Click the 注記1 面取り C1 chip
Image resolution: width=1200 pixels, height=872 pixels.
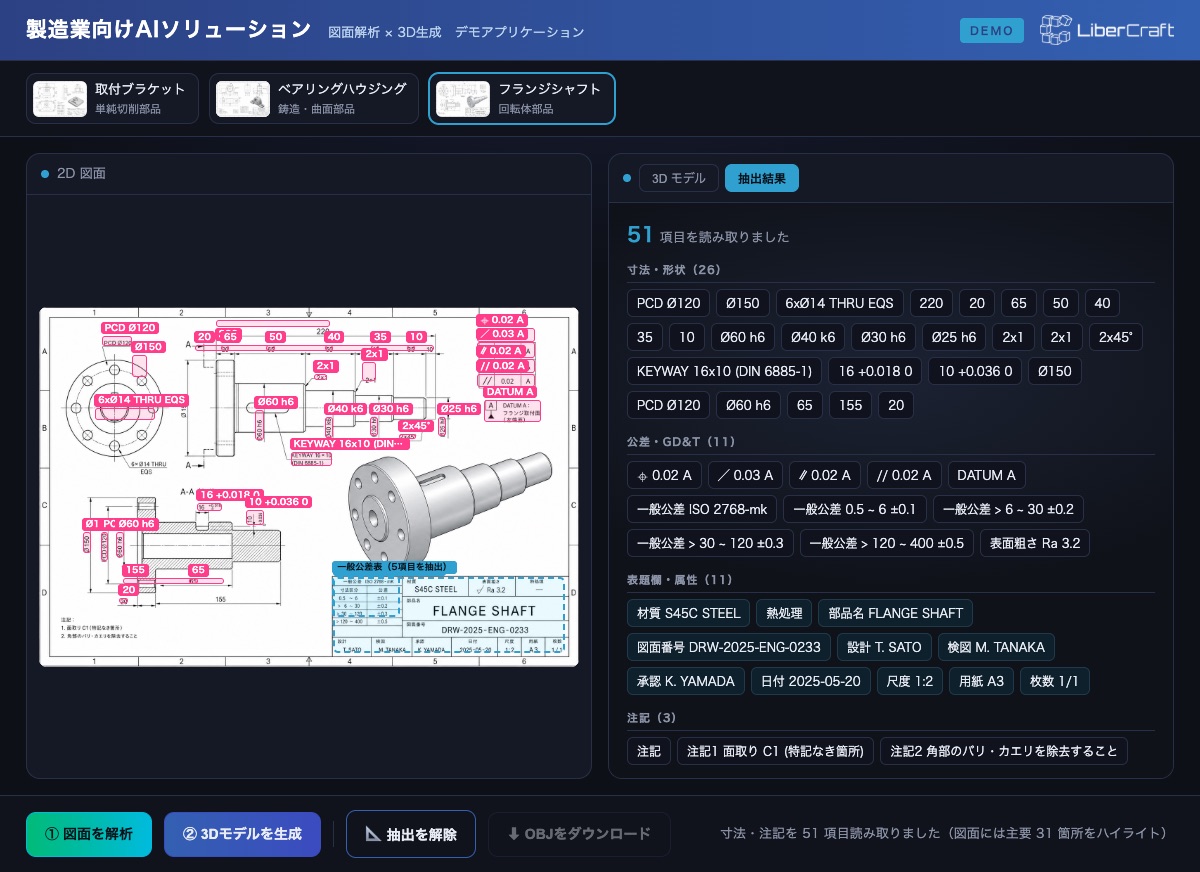775,751
